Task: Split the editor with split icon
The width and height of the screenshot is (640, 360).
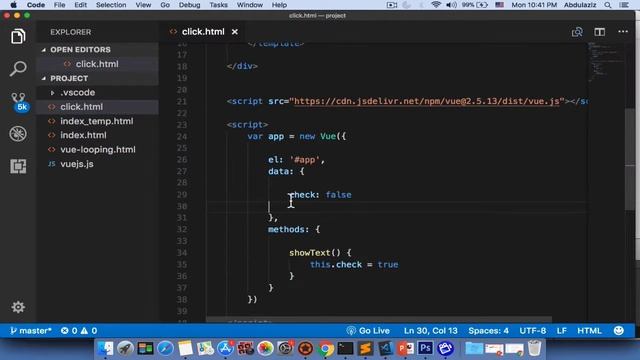Action: (599, 32)
